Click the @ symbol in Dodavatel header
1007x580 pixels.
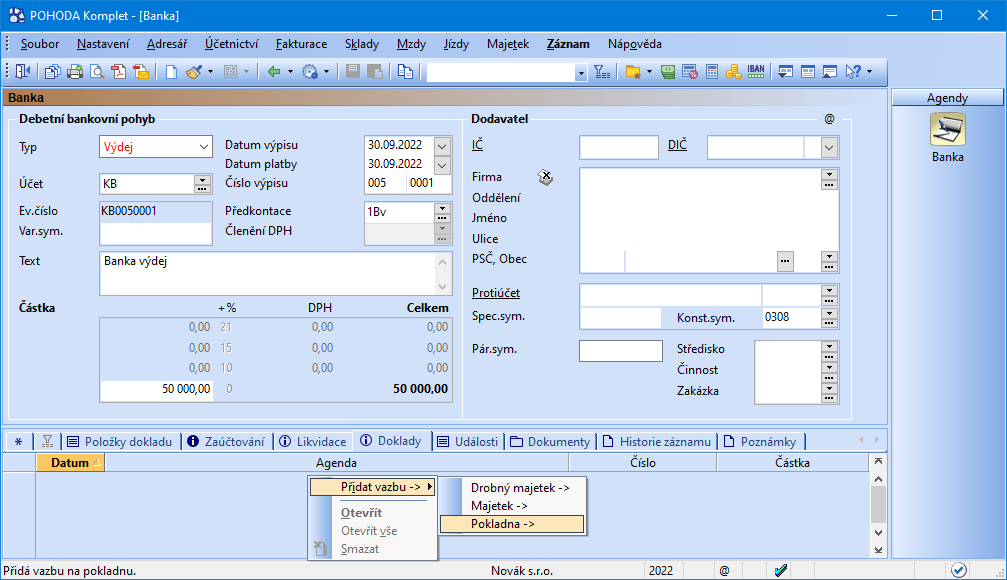(829, 119)
